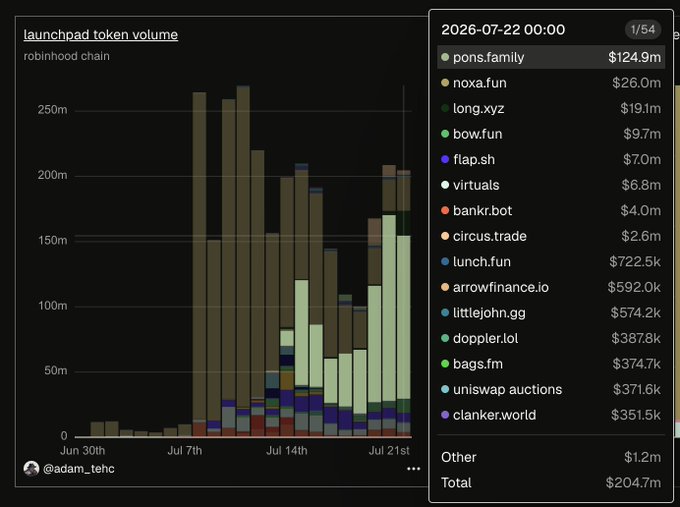Image resolution: width=680 pixels, height=507 pixels.
Task: Click the $26.0m noxa.fun value
Action: pyautogui.click(x=637, y=83)
